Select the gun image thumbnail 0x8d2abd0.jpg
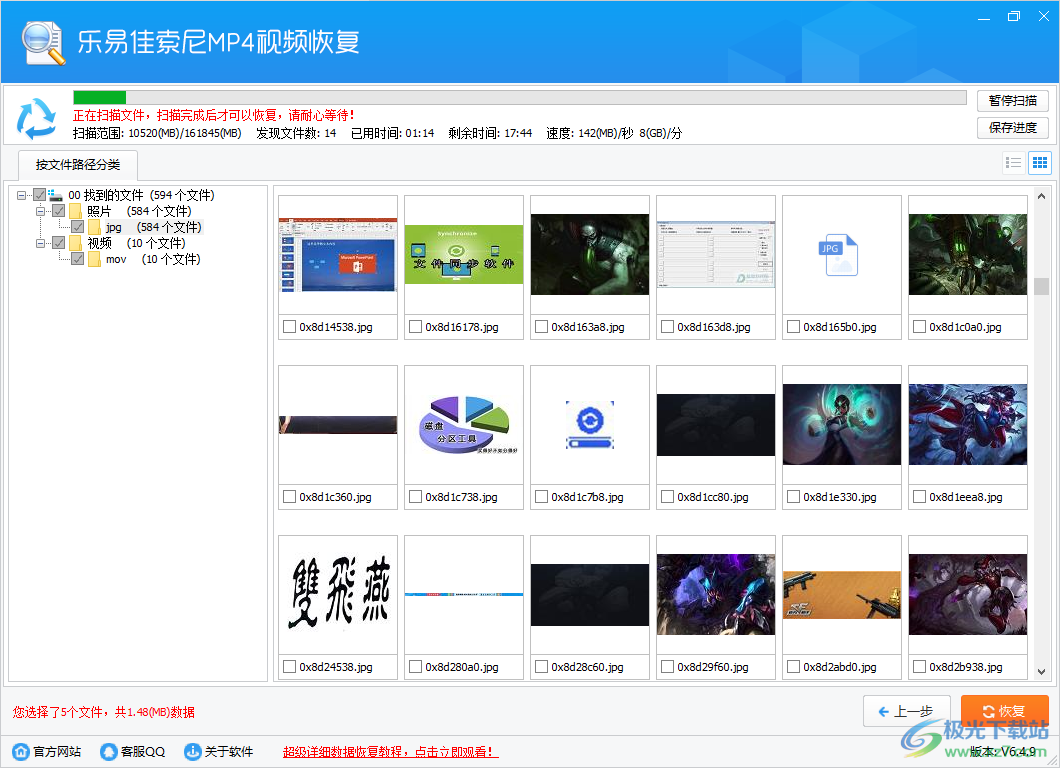The width and height of the screenshot is (1060, 768). point(842,594)
